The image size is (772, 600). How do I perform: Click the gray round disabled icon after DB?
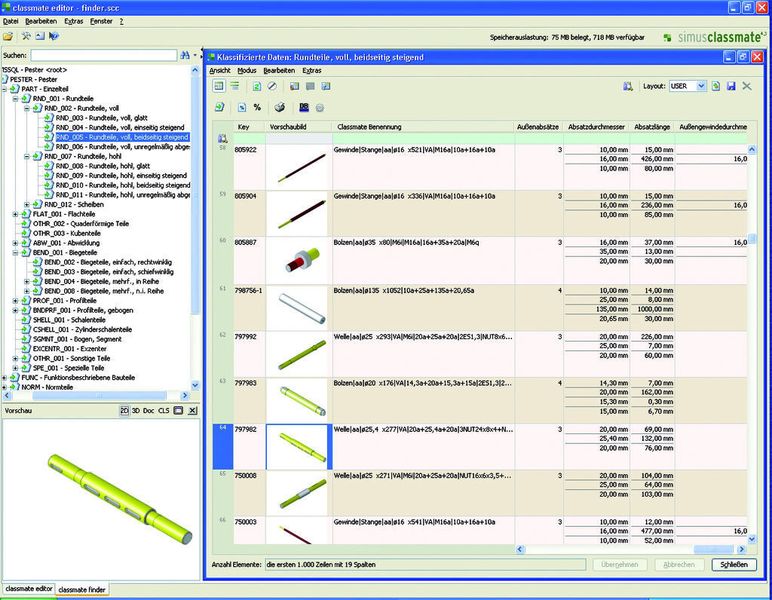pyautogui.click(x=320, y=108)
